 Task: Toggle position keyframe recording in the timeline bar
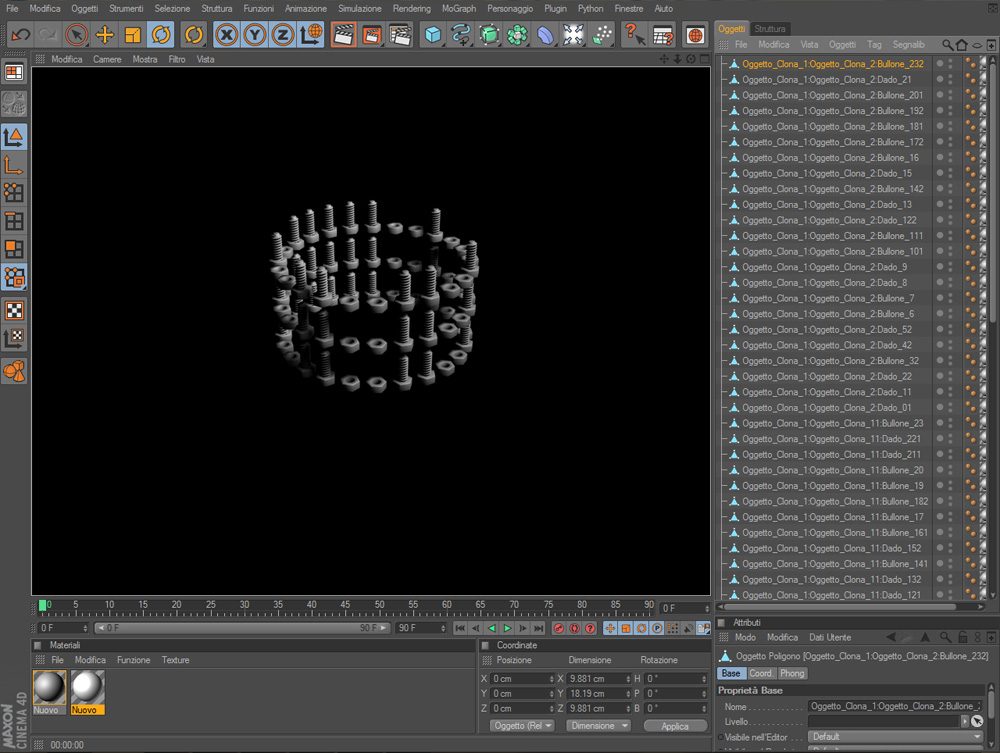(x=610, y=628)
